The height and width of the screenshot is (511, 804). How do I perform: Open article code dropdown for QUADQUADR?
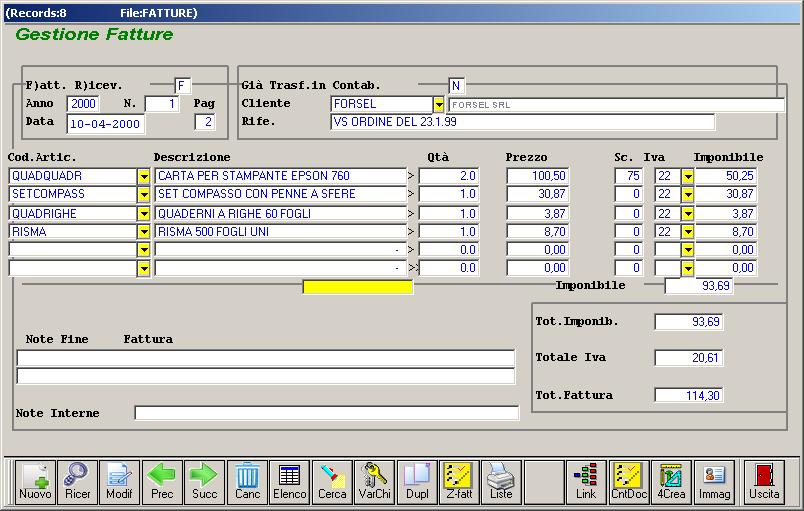pyautogui.click(x=144, y=176)
